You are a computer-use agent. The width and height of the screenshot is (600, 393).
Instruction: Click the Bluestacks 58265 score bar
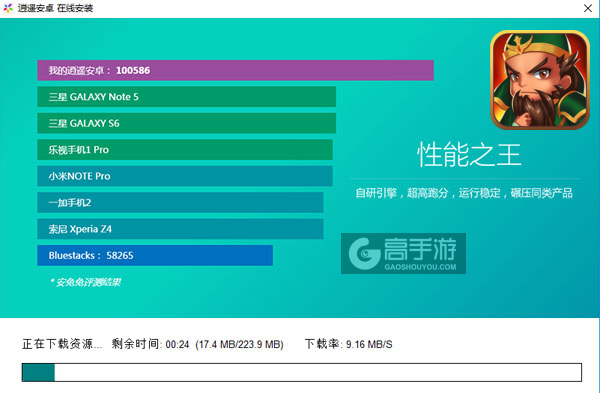pos(155,255)
